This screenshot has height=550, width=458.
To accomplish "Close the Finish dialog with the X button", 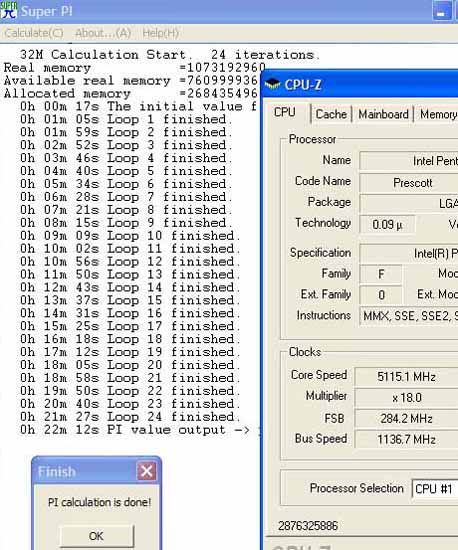I will [146, 471].
